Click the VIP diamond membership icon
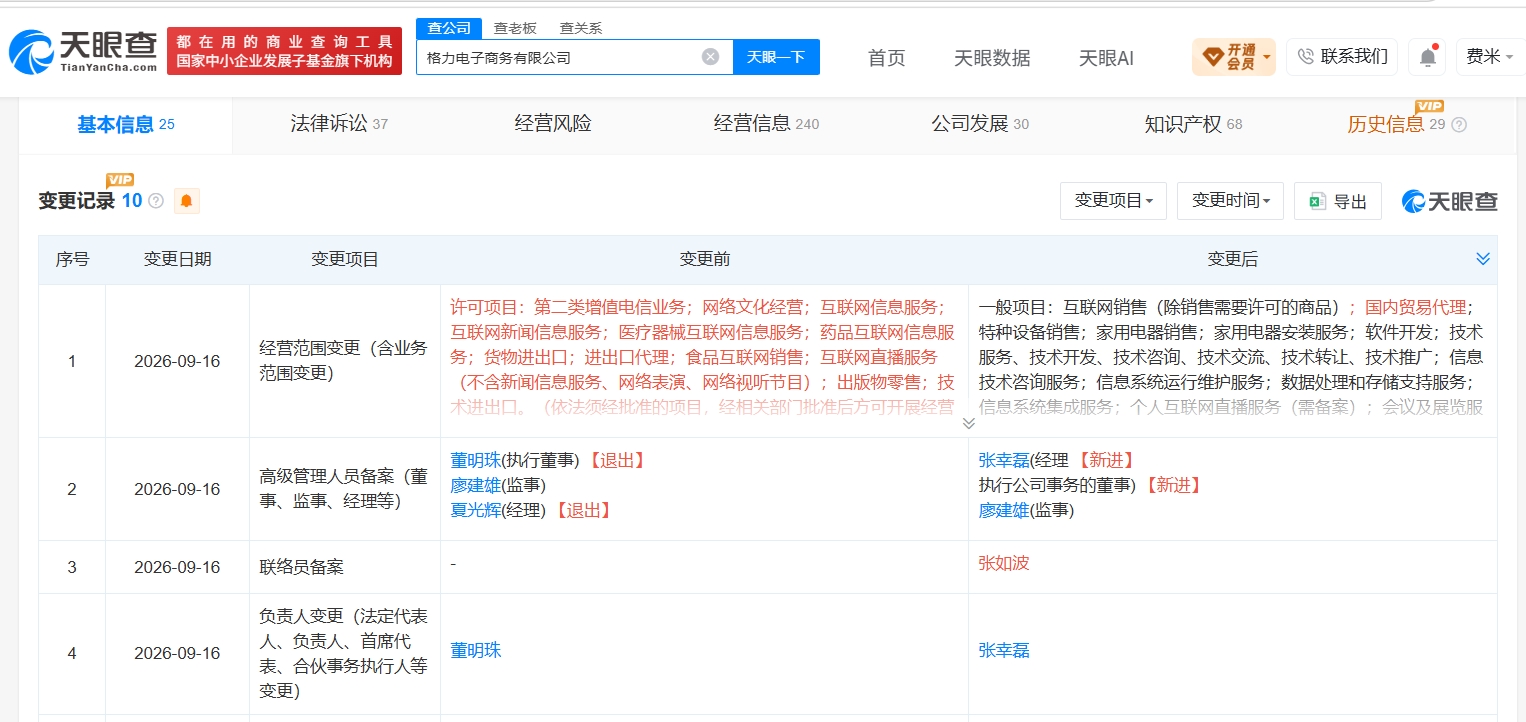The width and height of the screenshot is (1526, 722). point(1212,57)
